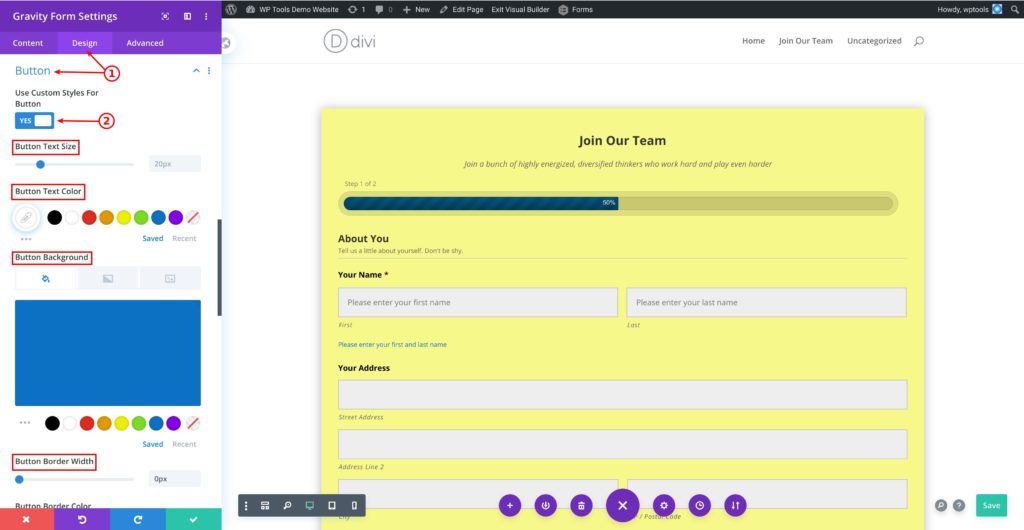The image size is (1024, 530).
Task: Open builder toolbar three-dot menu
Action: click(246, 506)
